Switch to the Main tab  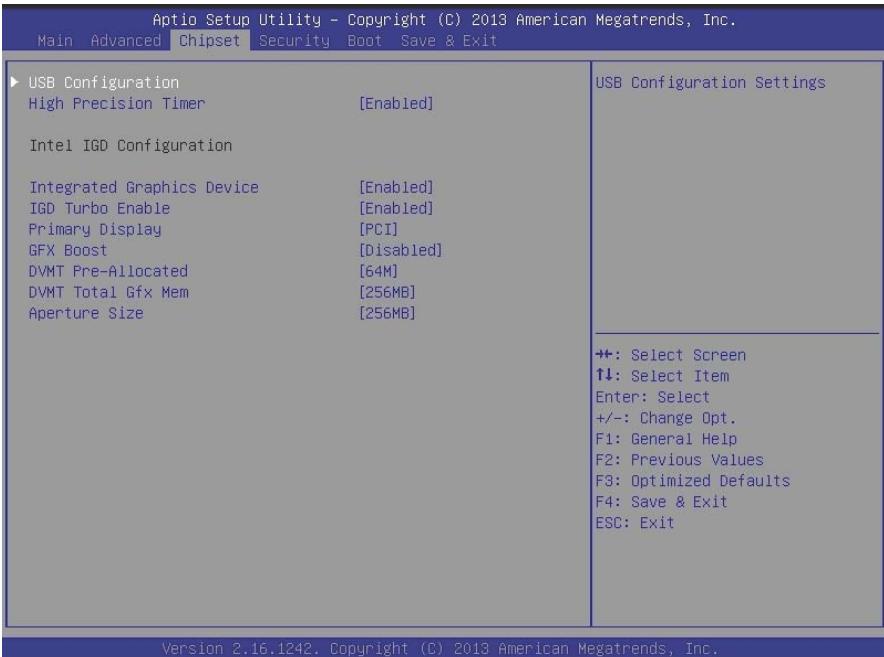55,41
